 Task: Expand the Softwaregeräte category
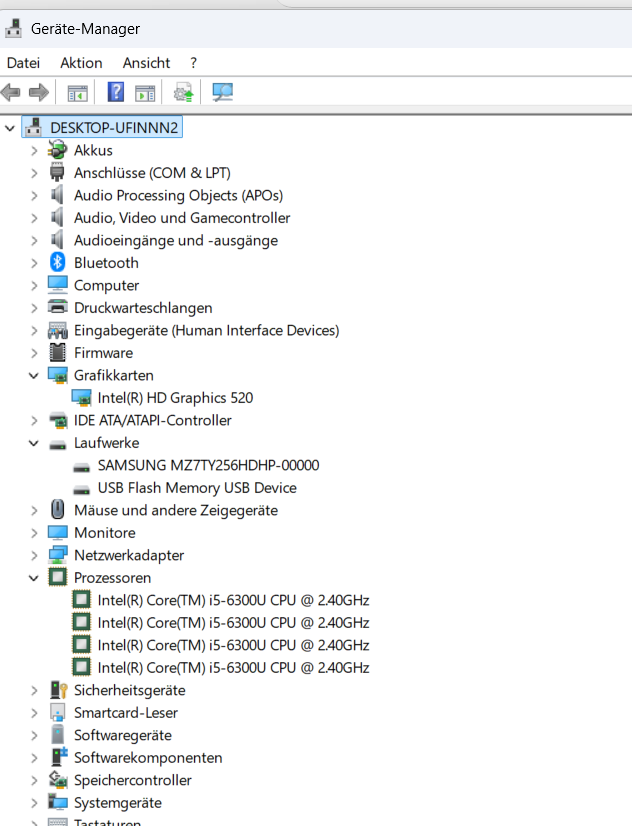tap(34, 735)
